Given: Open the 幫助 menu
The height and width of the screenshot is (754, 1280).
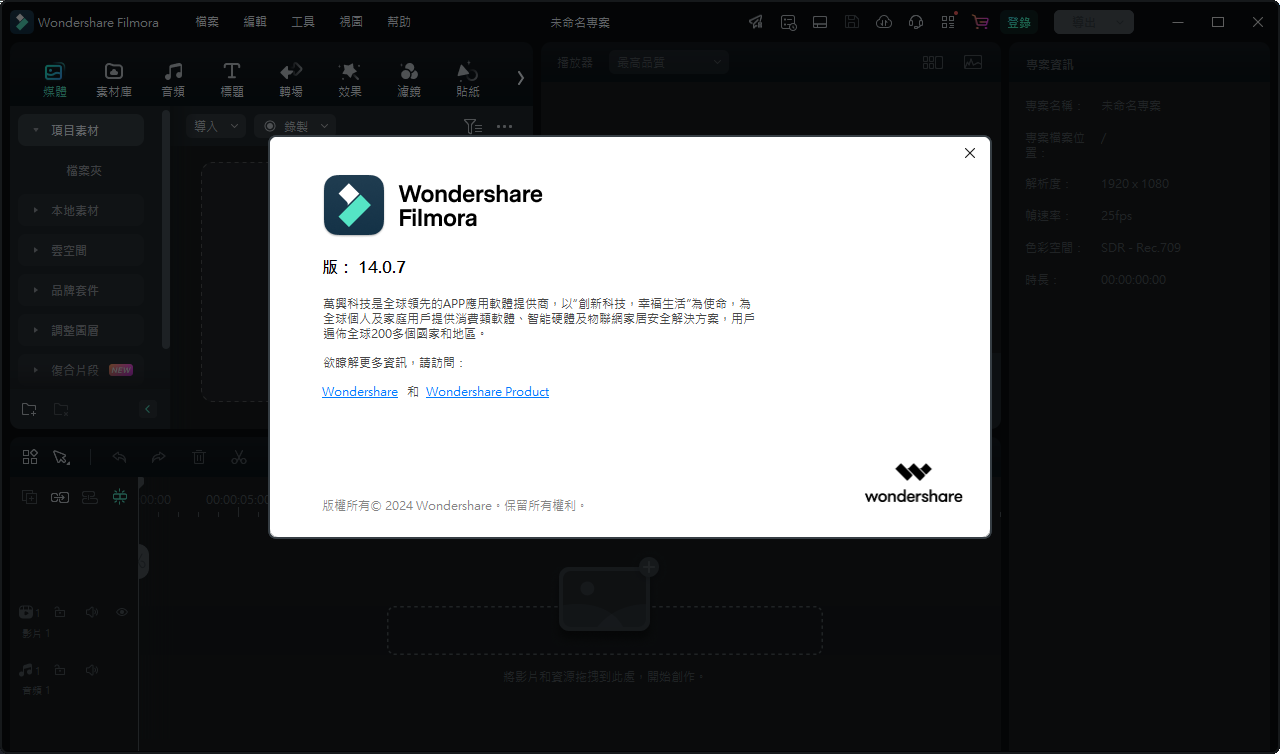Looking at the screenshot, I should [398, 22].
